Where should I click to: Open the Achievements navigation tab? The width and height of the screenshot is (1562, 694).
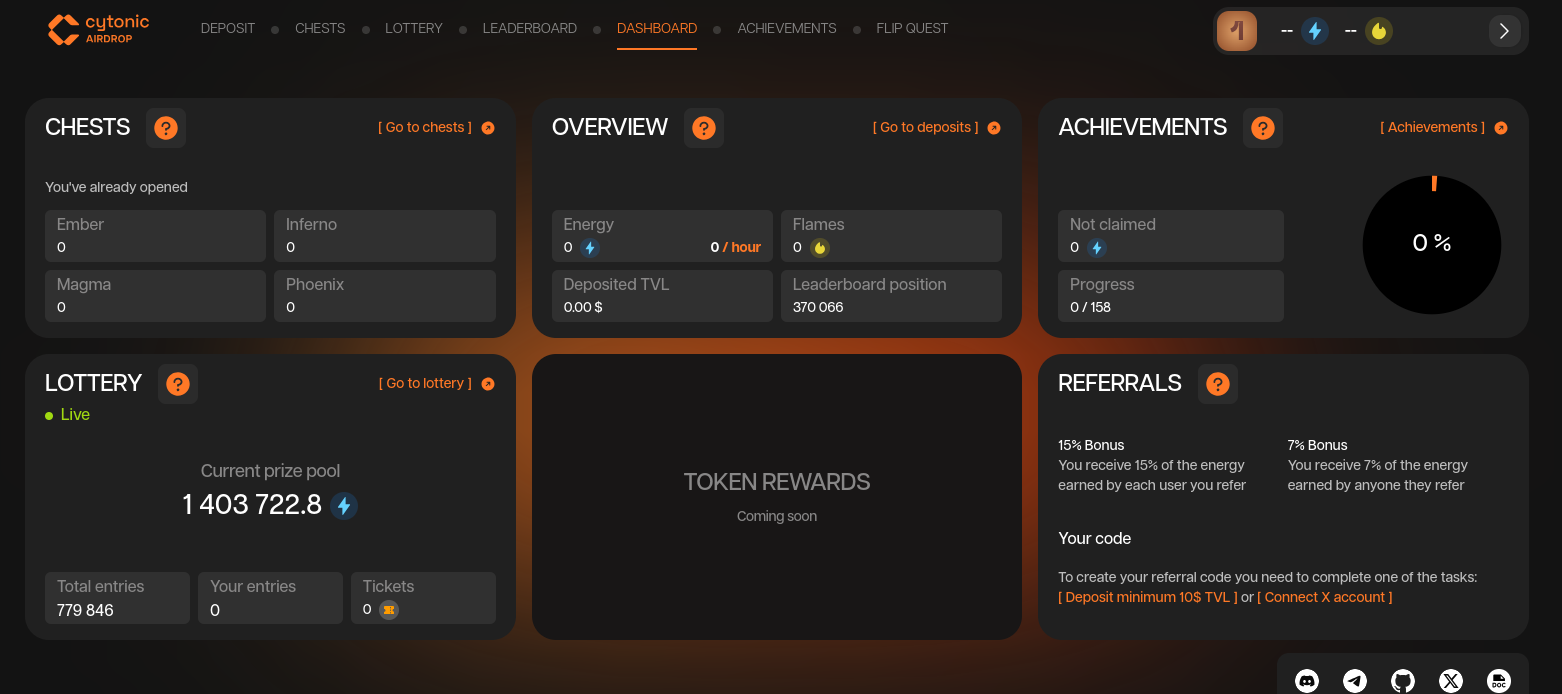(x=787, y=29)
